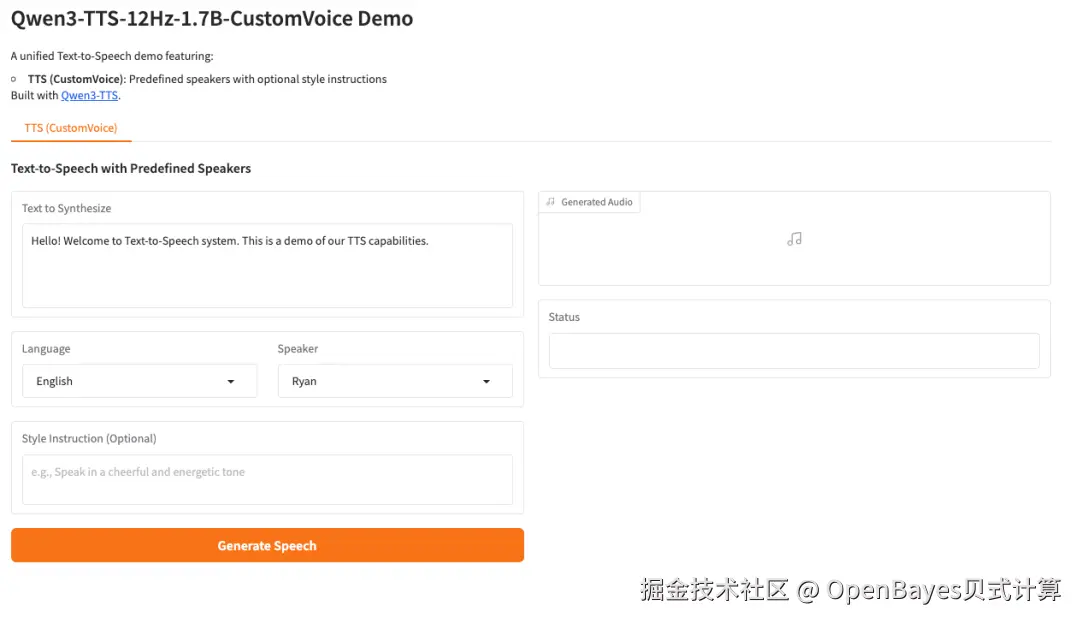Screen dimensions: 1080x623
Task: Click the Generated Audio label
Action: [597, 202]
